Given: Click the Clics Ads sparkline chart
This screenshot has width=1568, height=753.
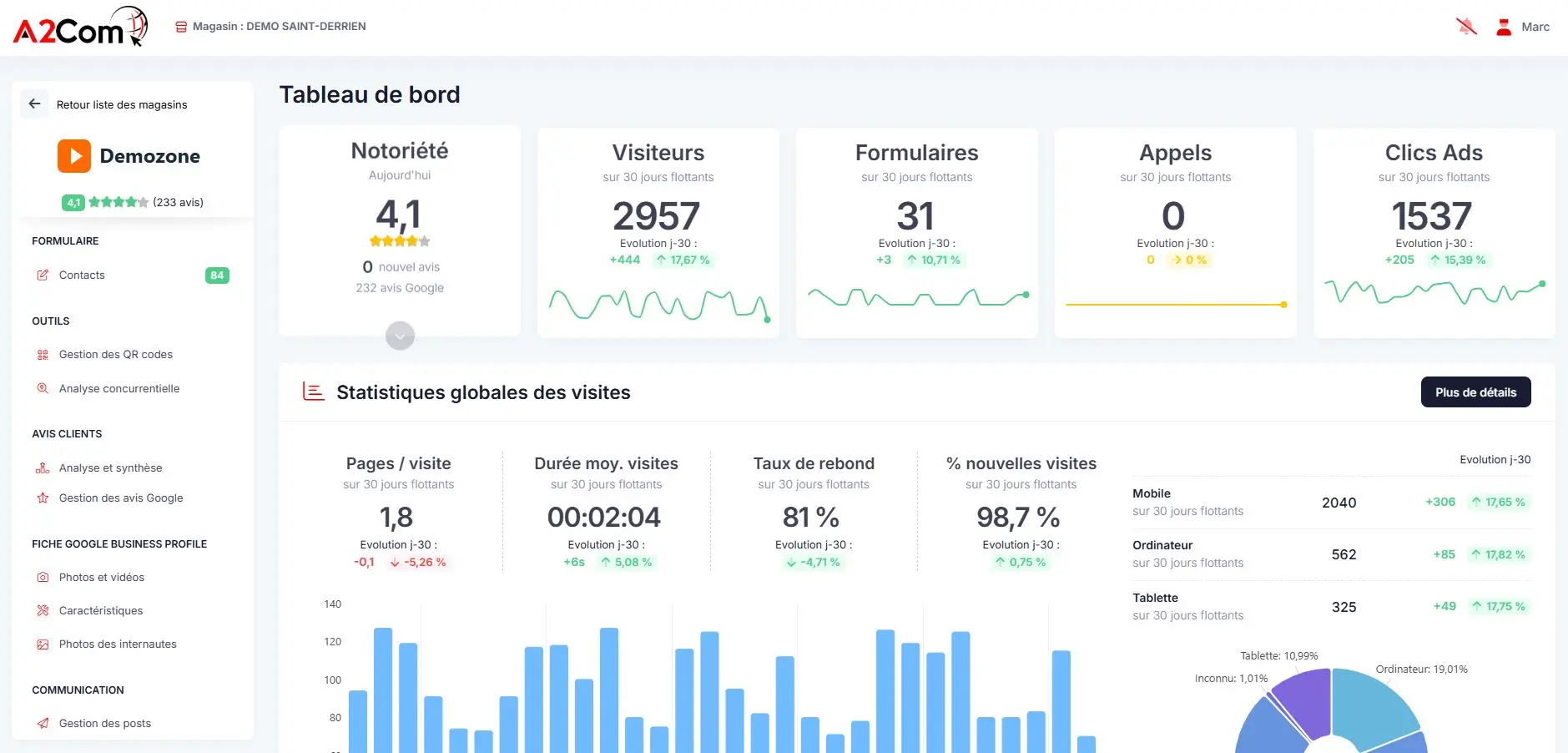Looking at the screenshot, I should pyautogui.click(x=1435, y=292).
